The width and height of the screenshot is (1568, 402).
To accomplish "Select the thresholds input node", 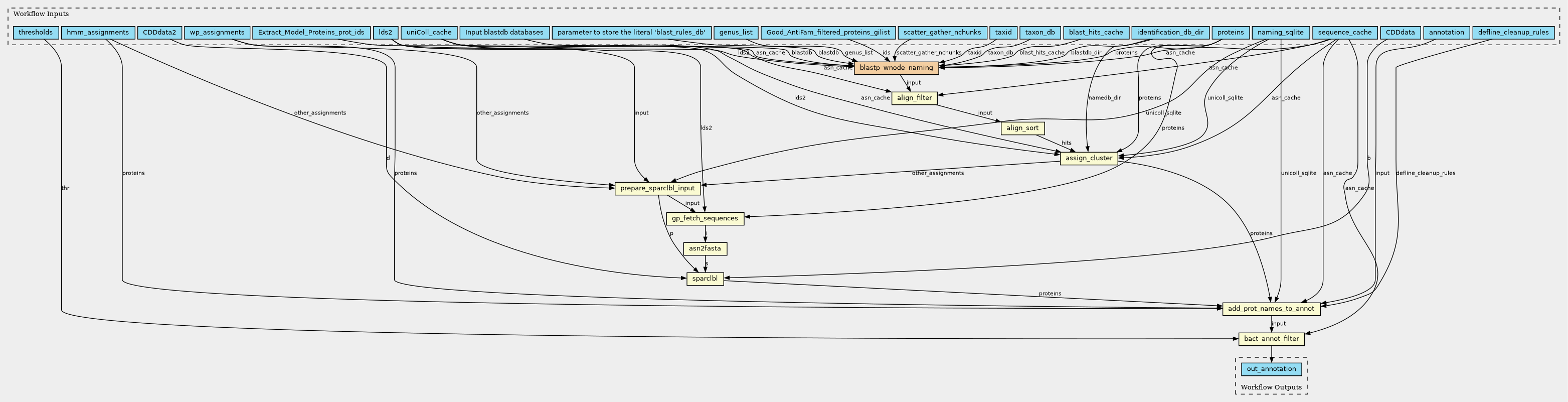I will tap(35, 32).
